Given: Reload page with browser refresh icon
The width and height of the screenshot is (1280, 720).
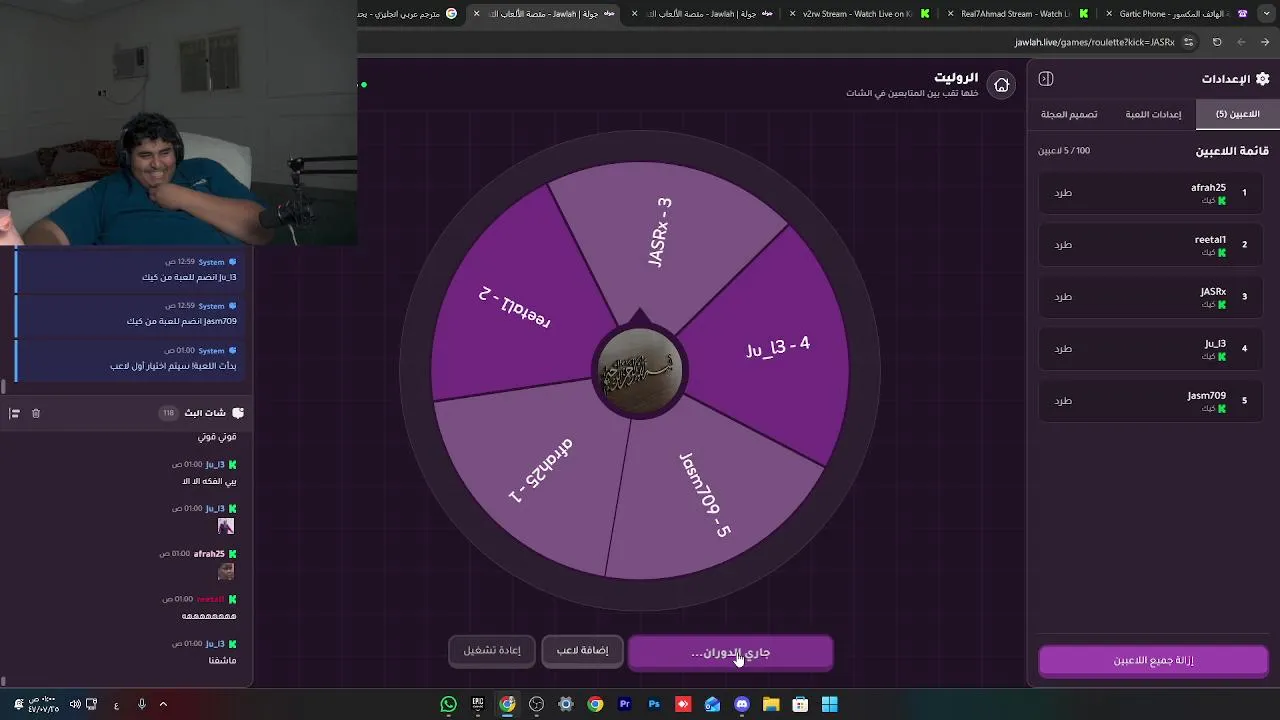Looking at the screenshot, I should coord(1217,42).
